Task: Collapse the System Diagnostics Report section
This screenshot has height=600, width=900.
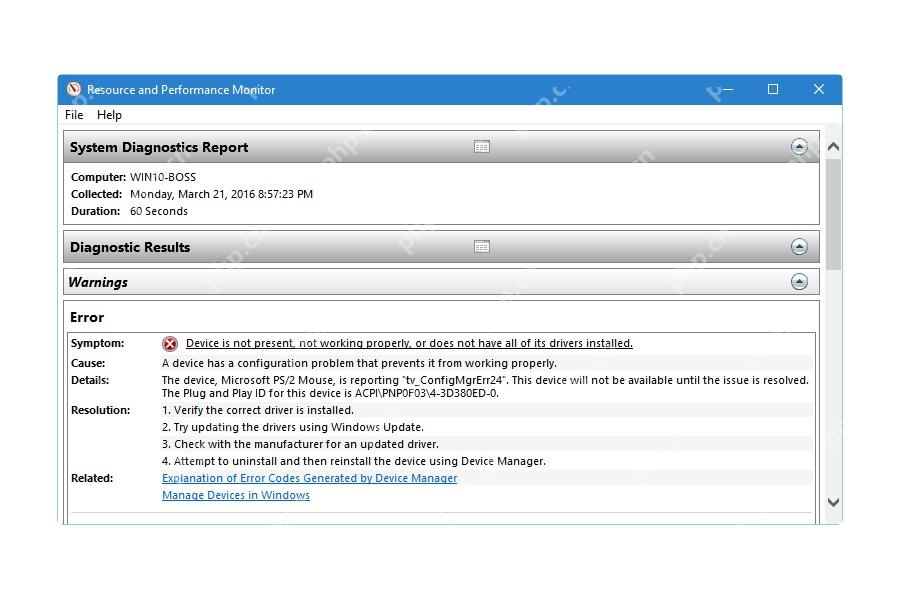Action: pos(799,147)
